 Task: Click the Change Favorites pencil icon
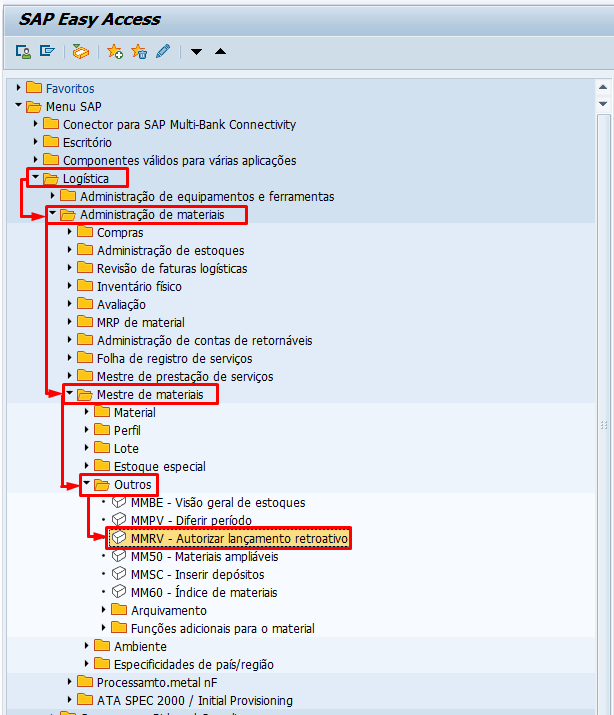click(x=163, y=52)
